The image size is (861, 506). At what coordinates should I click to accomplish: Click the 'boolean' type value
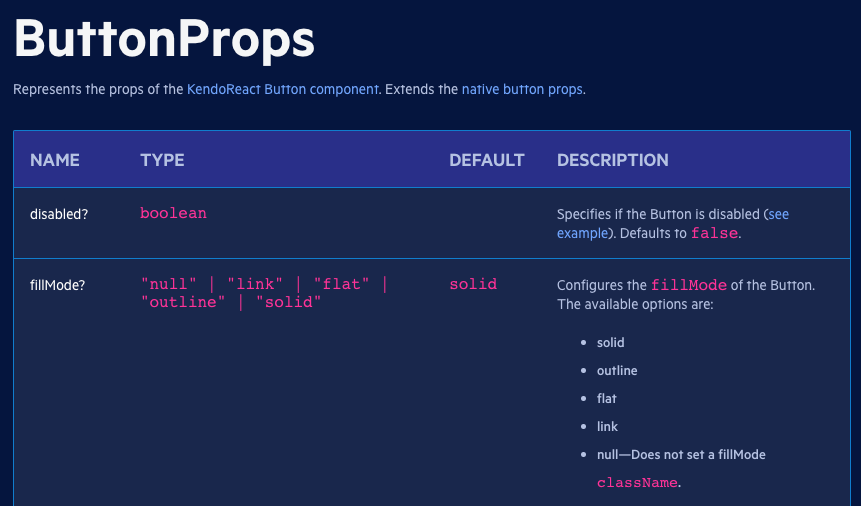(x=174, y=213)
